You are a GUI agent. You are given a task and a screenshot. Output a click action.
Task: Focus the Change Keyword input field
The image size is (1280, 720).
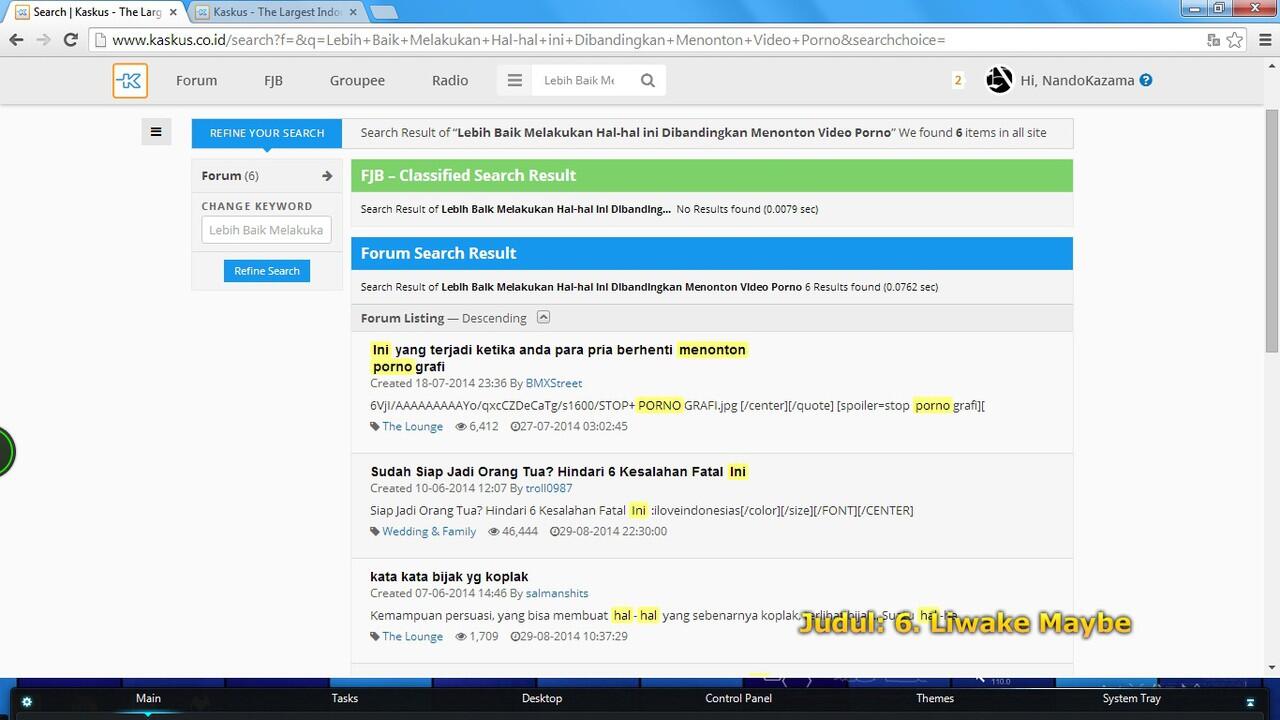click(x=266, y=230)
